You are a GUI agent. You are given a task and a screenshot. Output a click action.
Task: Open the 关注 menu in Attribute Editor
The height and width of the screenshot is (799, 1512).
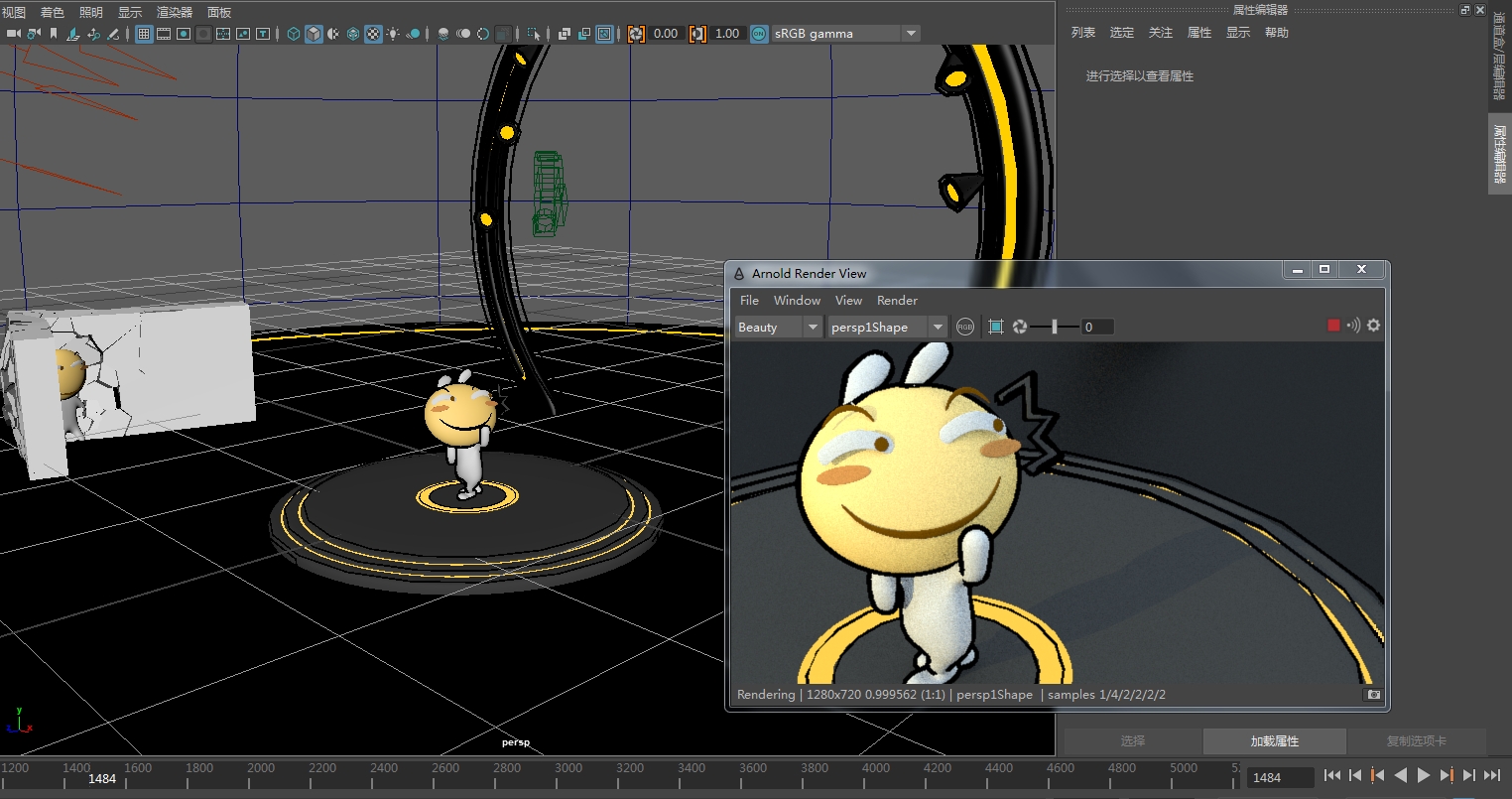[1161, 33]
